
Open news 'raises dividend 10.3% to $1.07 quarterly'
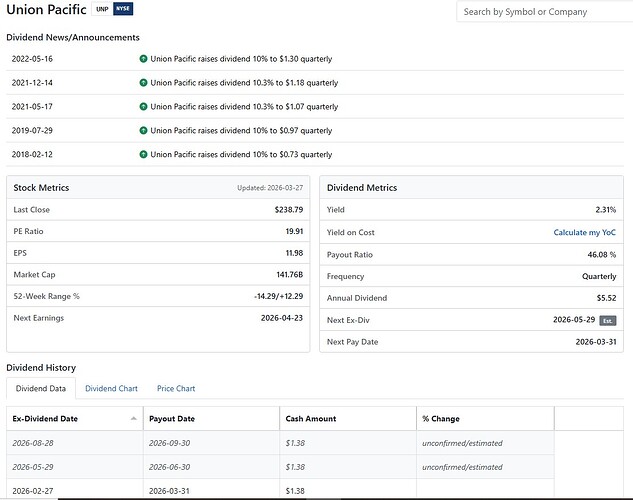244,107
